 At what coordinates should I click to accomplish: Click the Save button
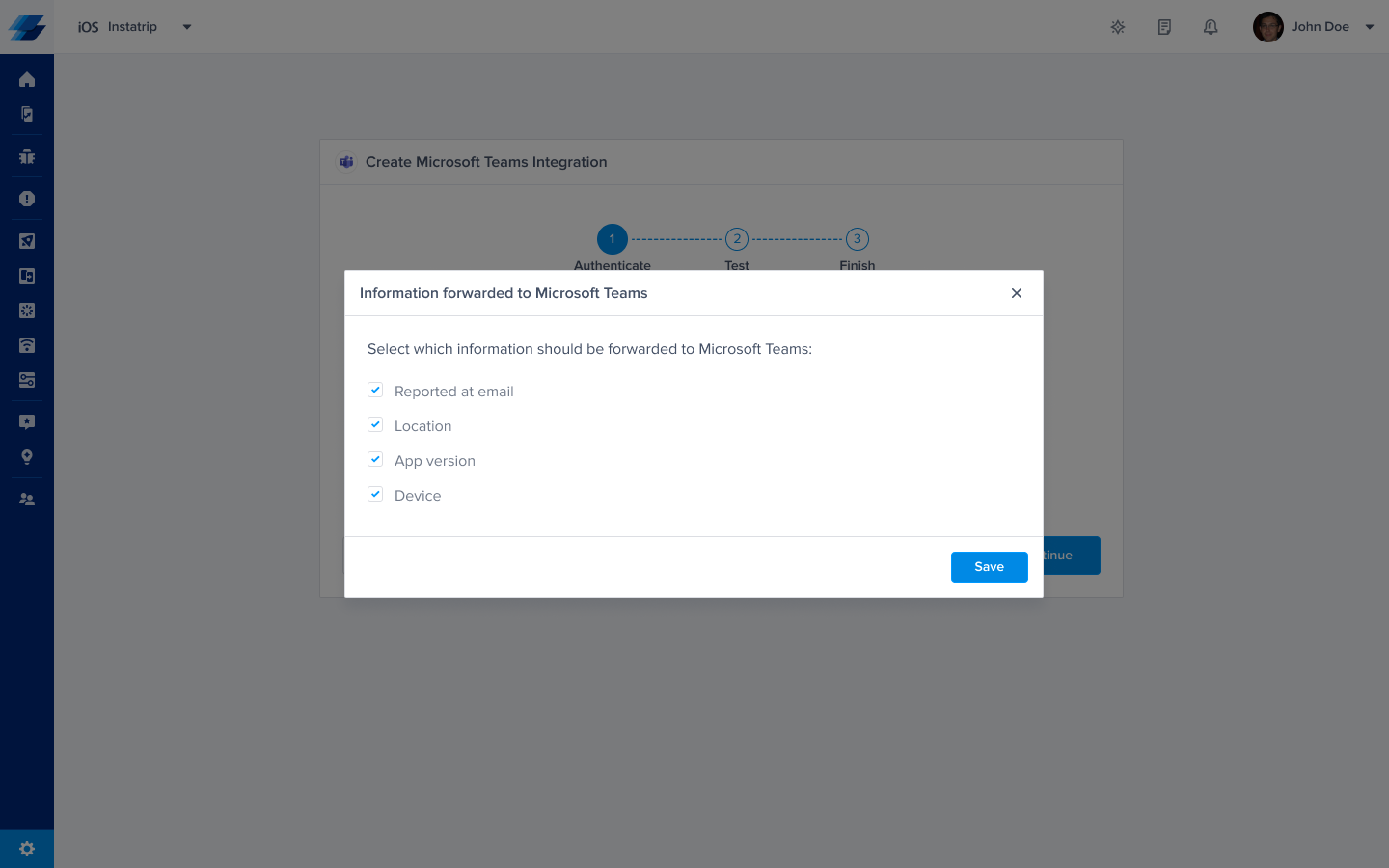990,567
